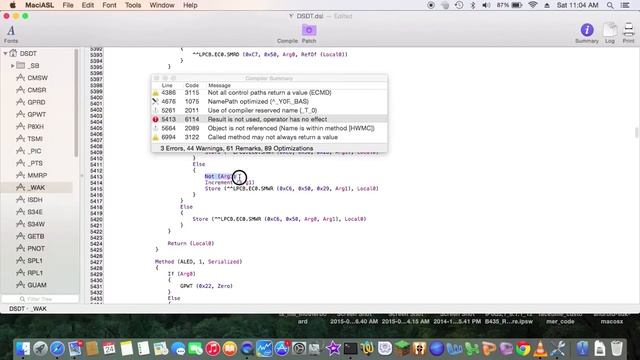Open the Bluetooth menu bar icon
The height and width of the screenshot is (360, 640).
[473, 5]
